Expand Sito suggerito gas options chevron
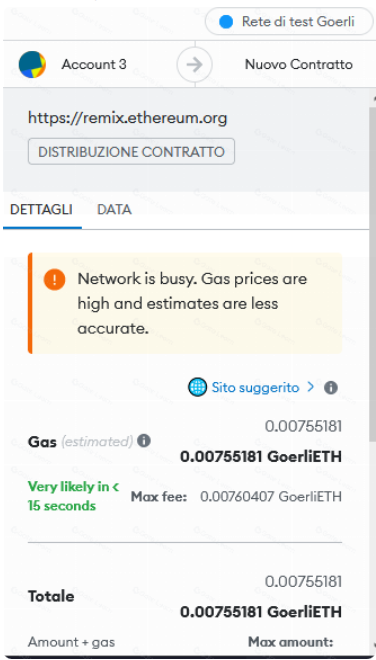 (x=311, y=386)
